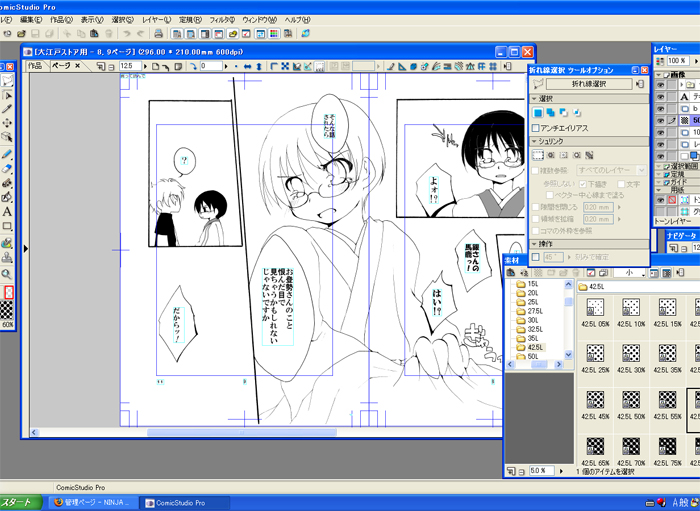Open the レイヤー(L) menu
Screen dimensions: 700x511
[x=156, y=20]
